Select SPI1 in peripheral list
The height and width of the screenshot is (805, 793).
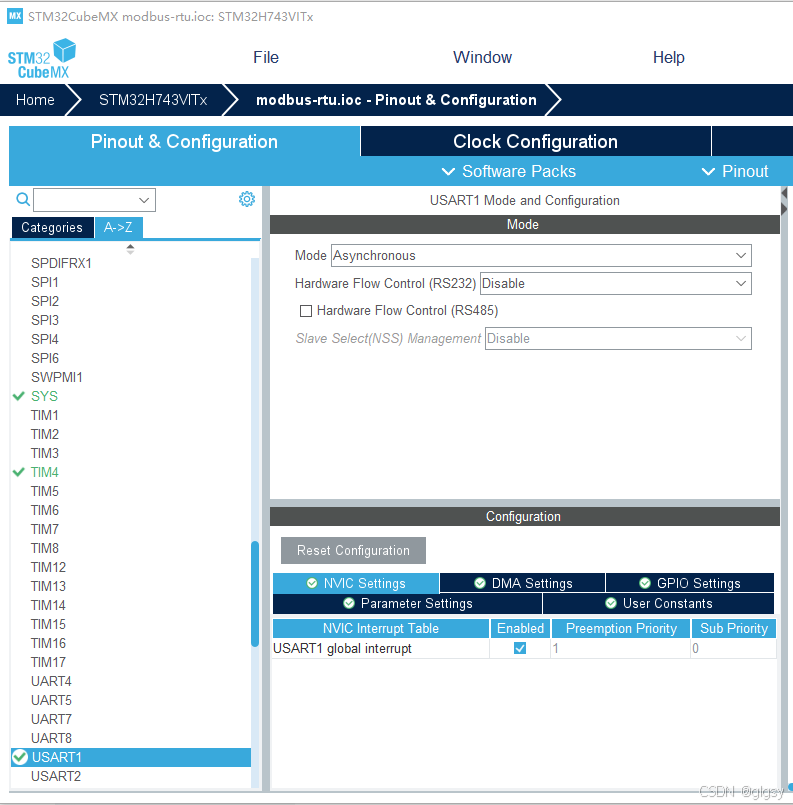pos(45,282)
